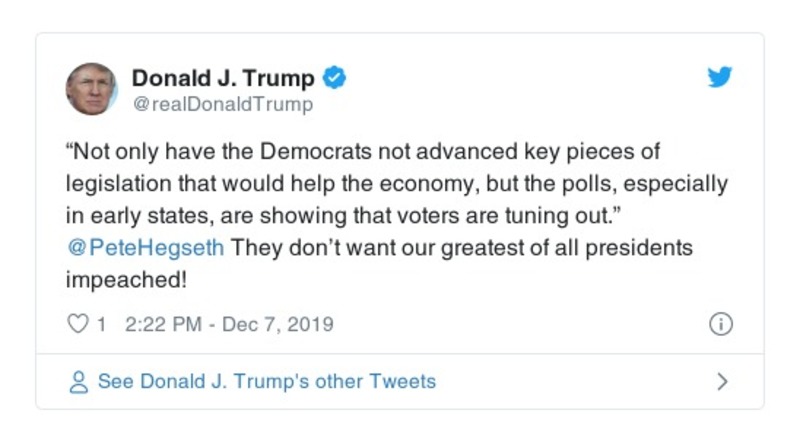Like the tweet with the heart icon

click(78, 325)
